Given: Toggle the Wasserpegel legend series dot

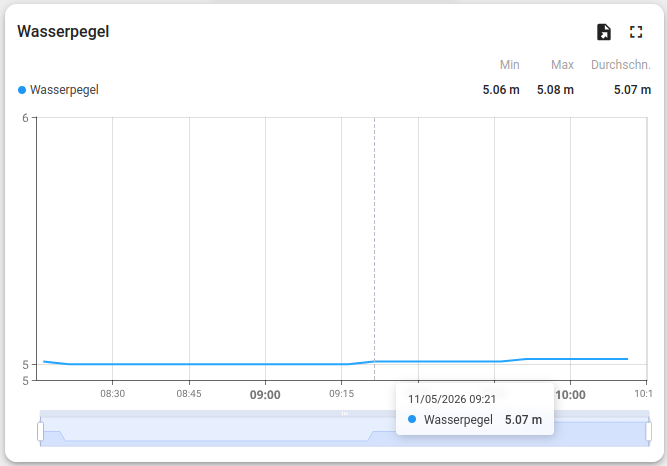Looking at the screenshot, I should pos(22,90).
